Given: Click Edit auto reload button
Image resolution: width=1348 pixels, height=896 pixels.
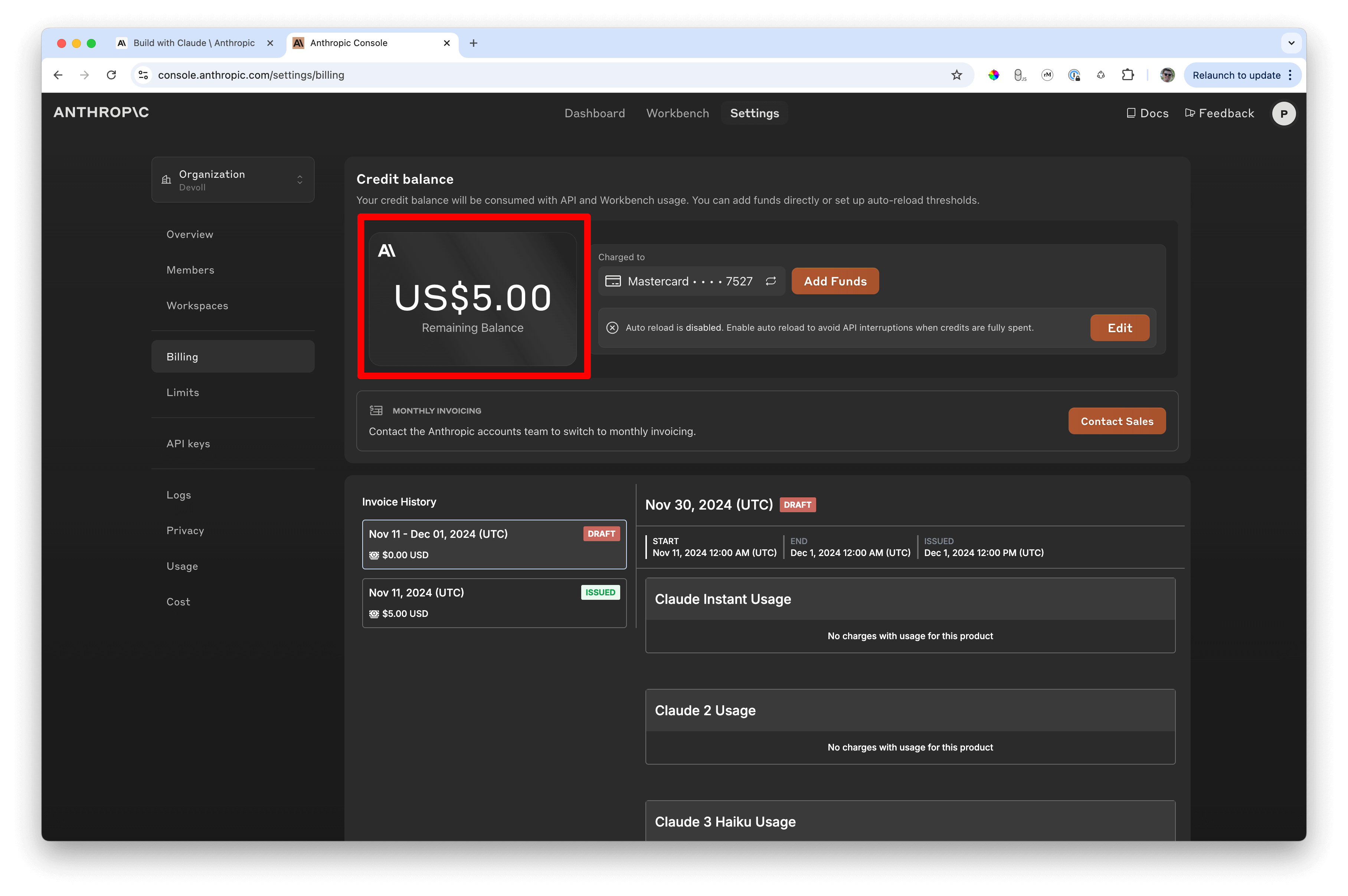Looking at the screenshot, I should [x=1119, y=328].
